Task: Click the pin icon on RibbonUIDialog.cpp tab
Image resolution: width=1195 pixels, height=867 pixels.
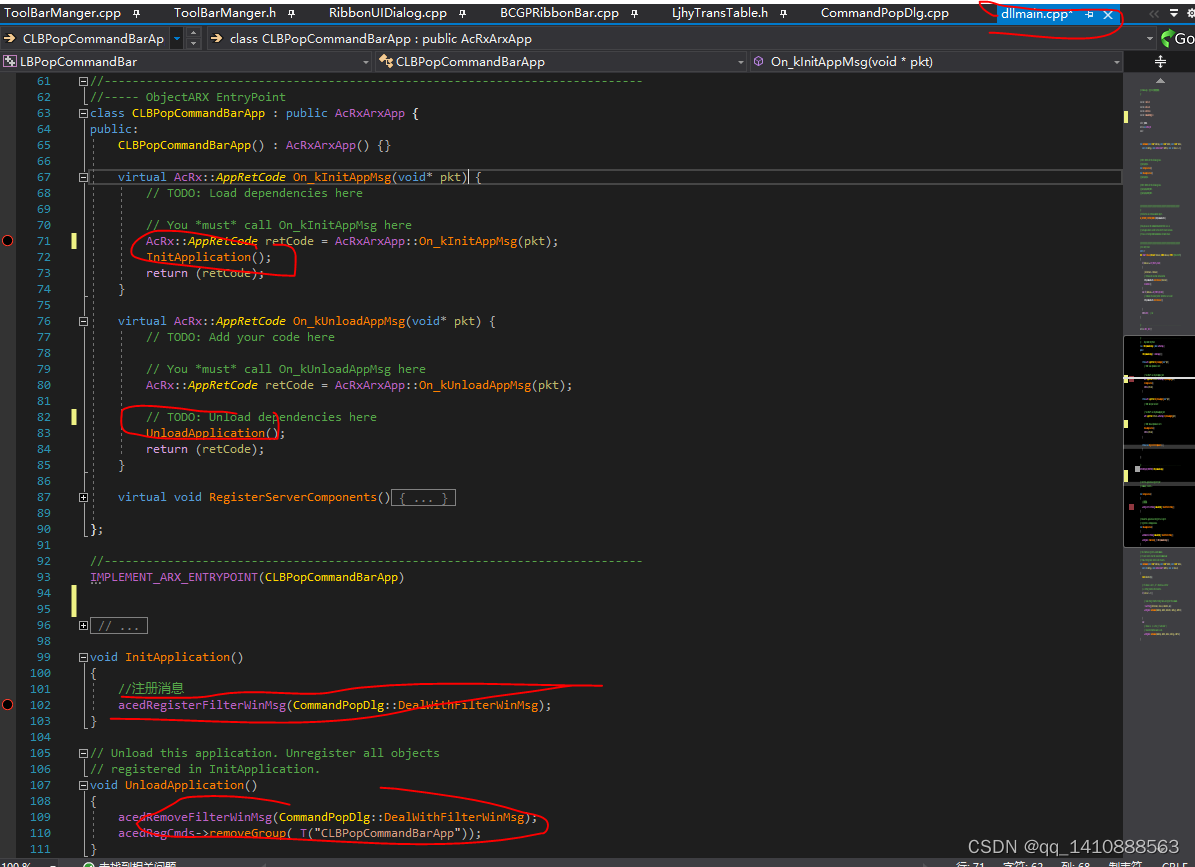Action: [x=462, y=12]
